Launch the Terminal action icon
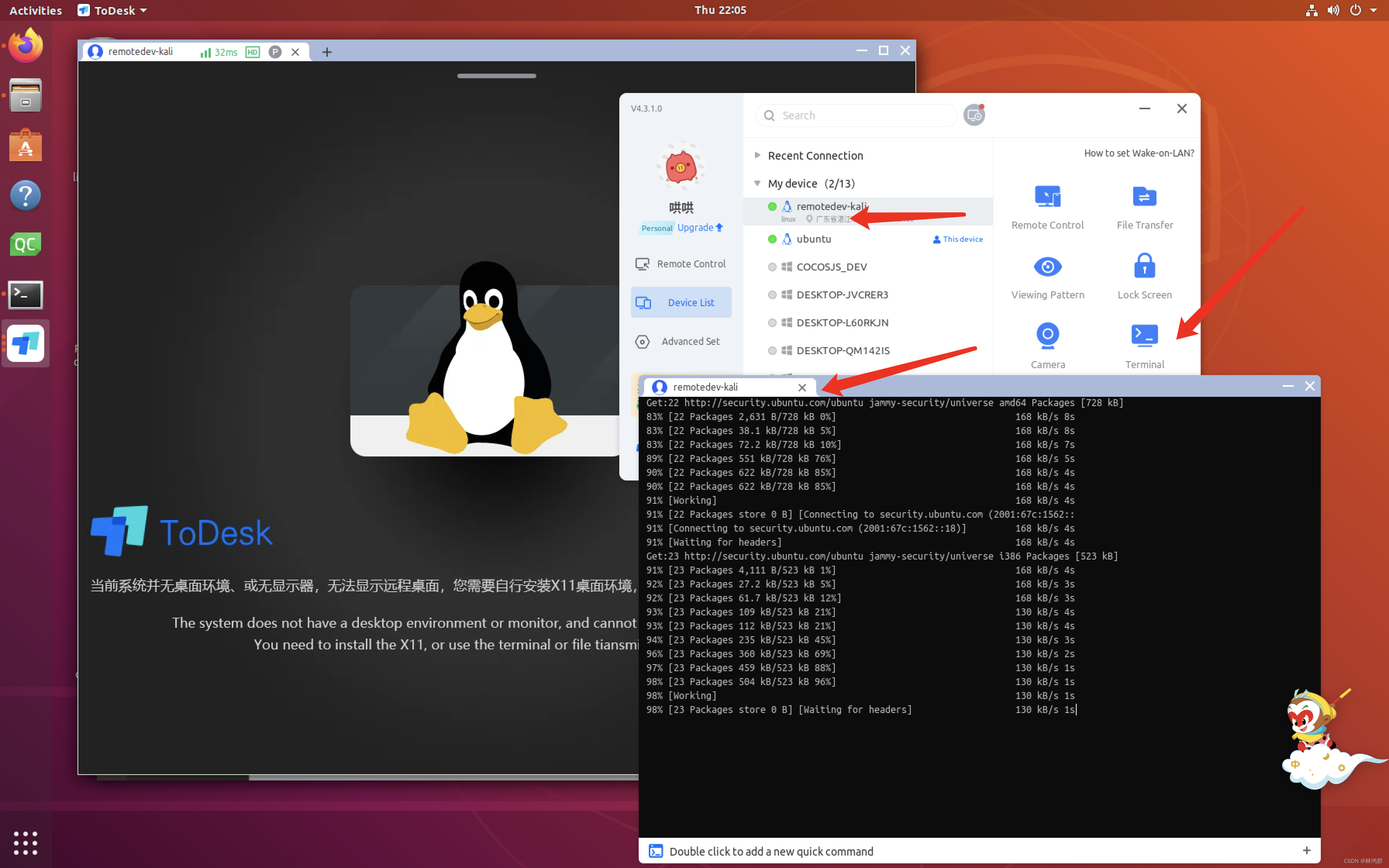Viewport: 1389px width, 868px height. click(1144, 336)
